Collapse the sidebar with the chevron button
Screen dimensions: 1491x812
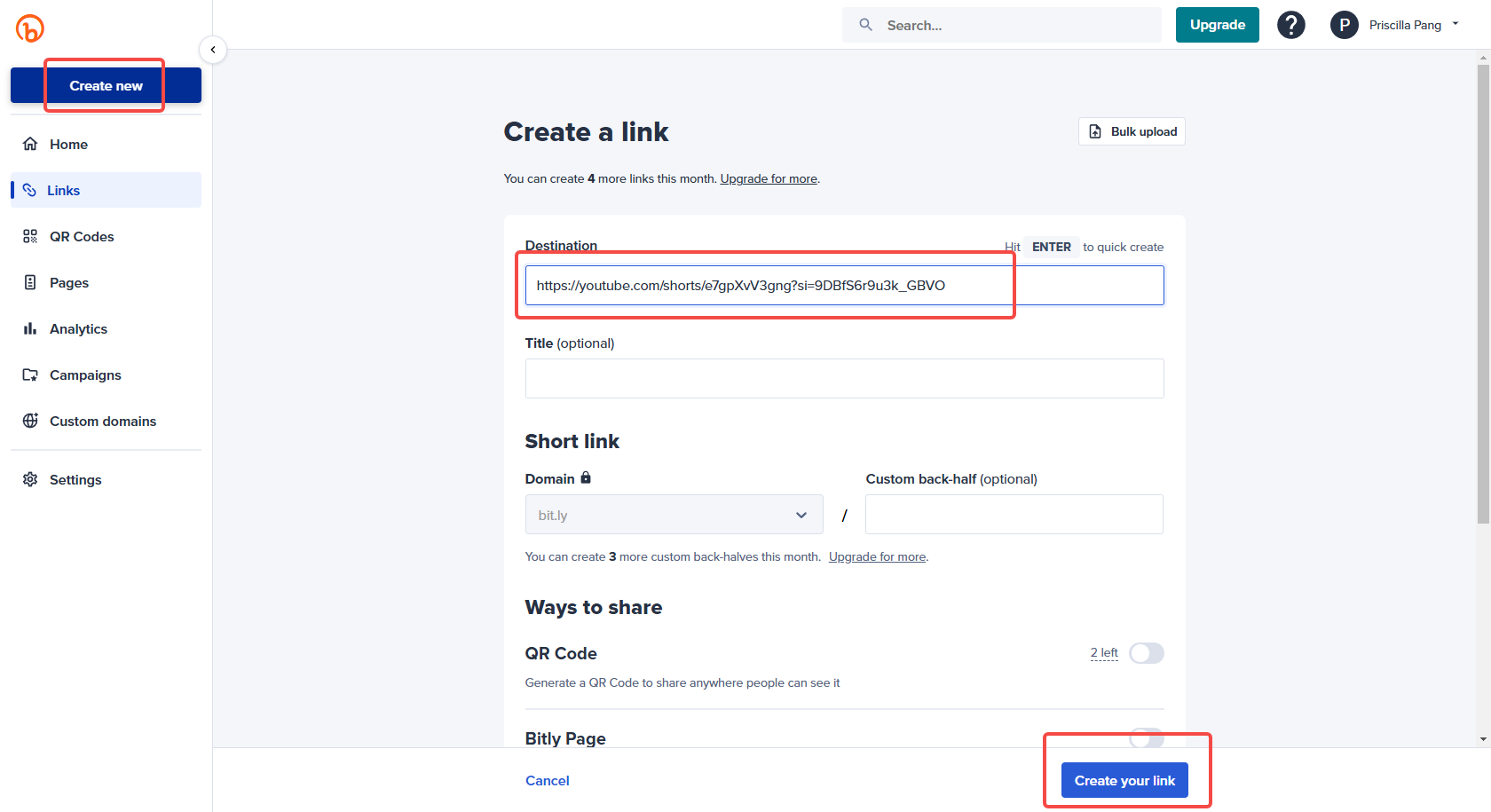click(213, 50)
